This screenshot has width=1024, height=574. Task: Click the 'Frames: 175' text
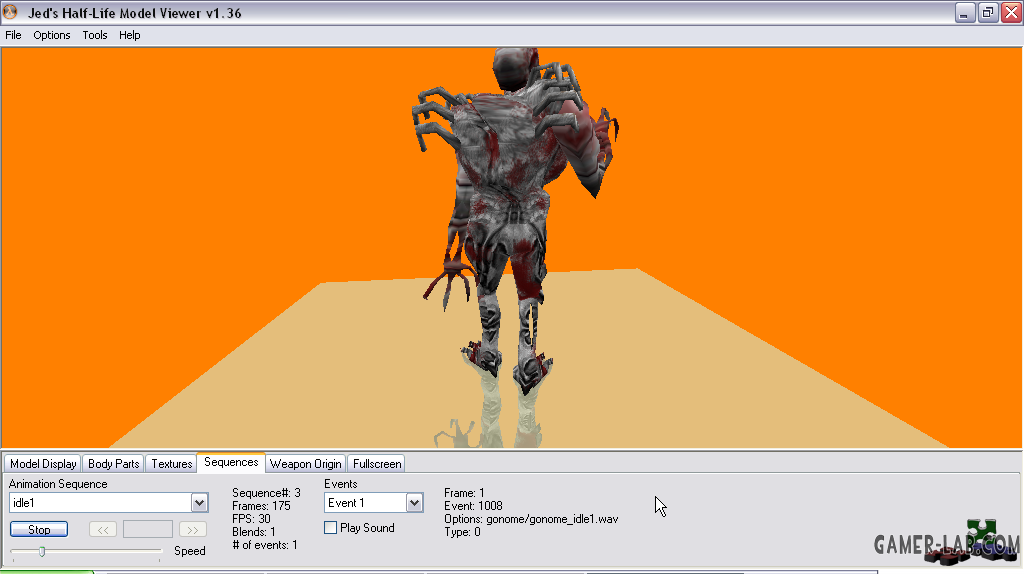[x=261, y=506]
